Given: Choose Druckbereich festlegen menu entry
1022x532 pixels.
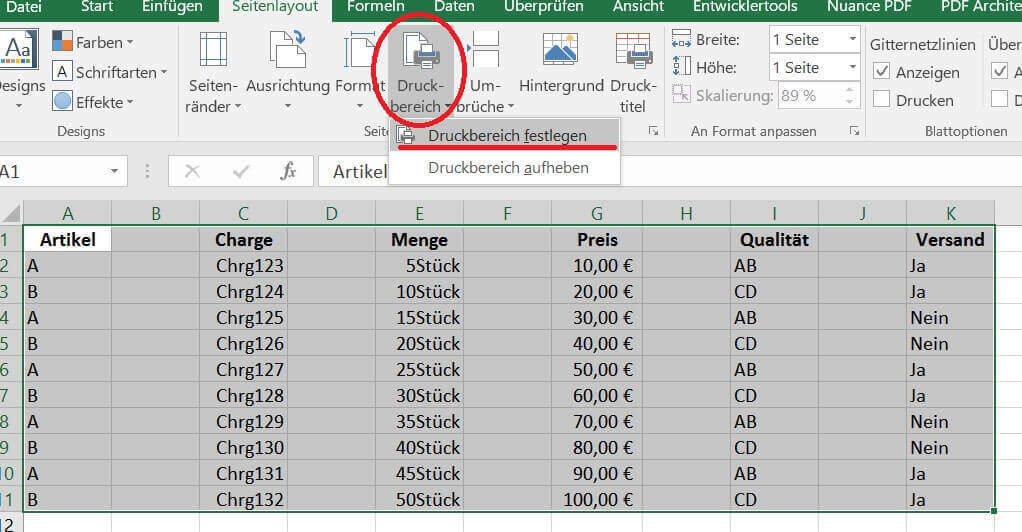Looking at the screenshot, I should click(x=504, y=136).
